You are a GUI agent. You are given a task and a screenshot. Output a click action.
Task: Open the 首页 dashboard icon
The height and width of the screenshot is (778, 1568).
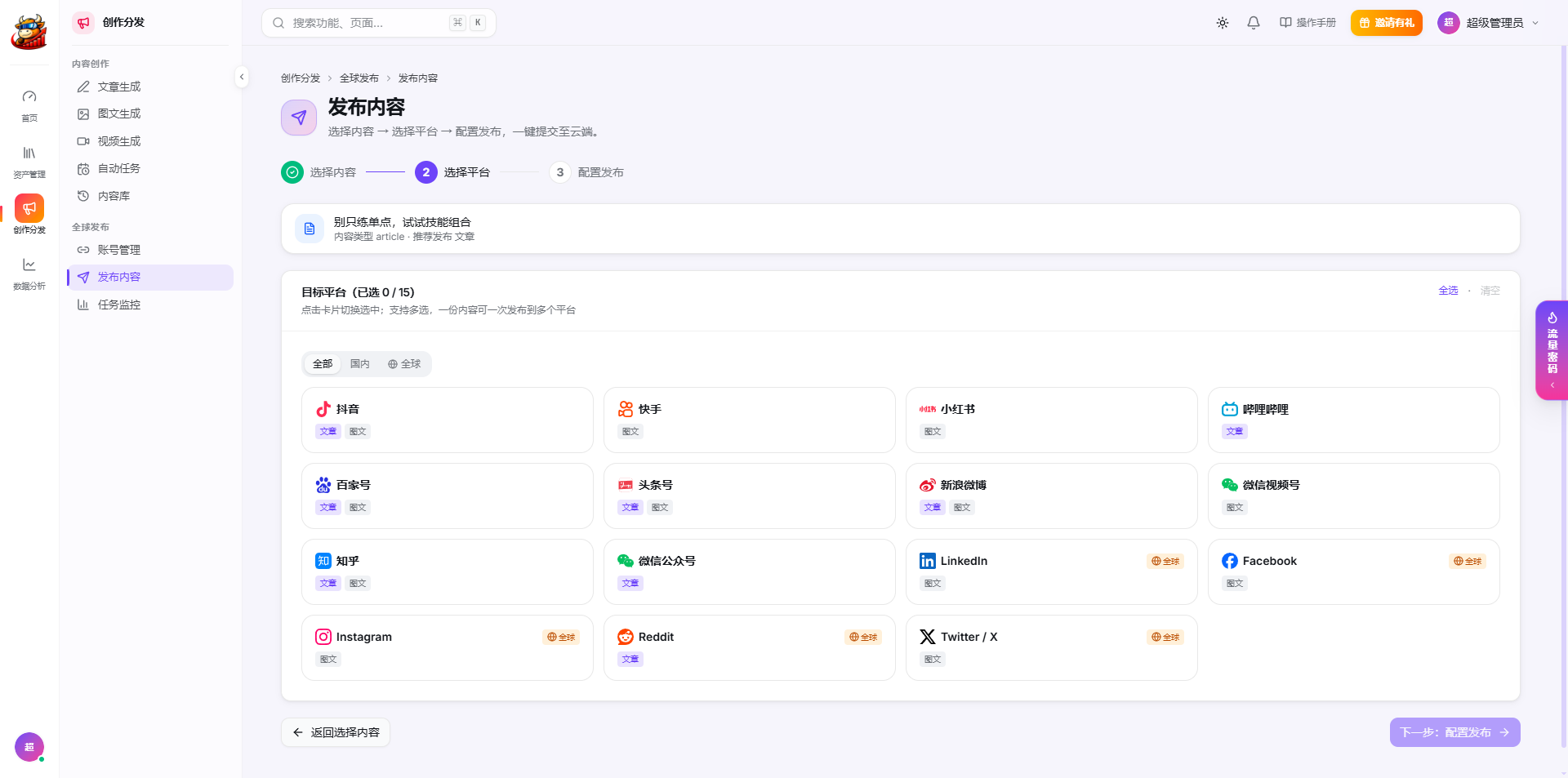(29, 105)
